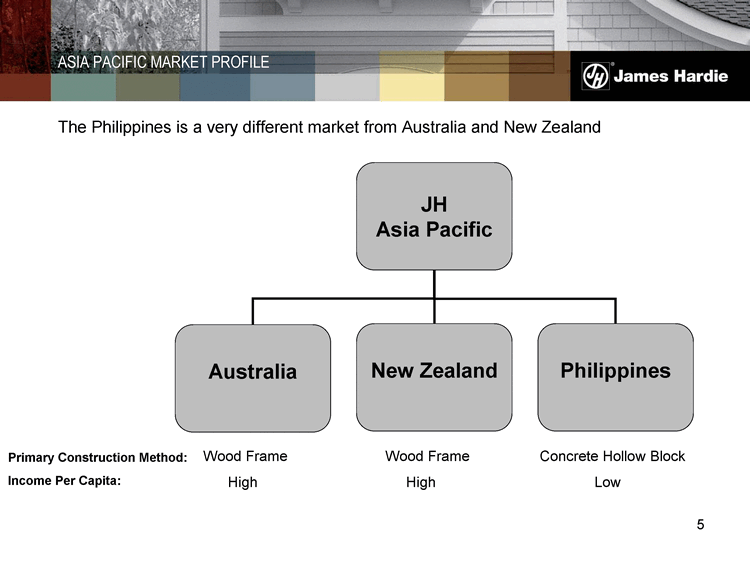Click the Primary Construction Method label

point(98,458)
